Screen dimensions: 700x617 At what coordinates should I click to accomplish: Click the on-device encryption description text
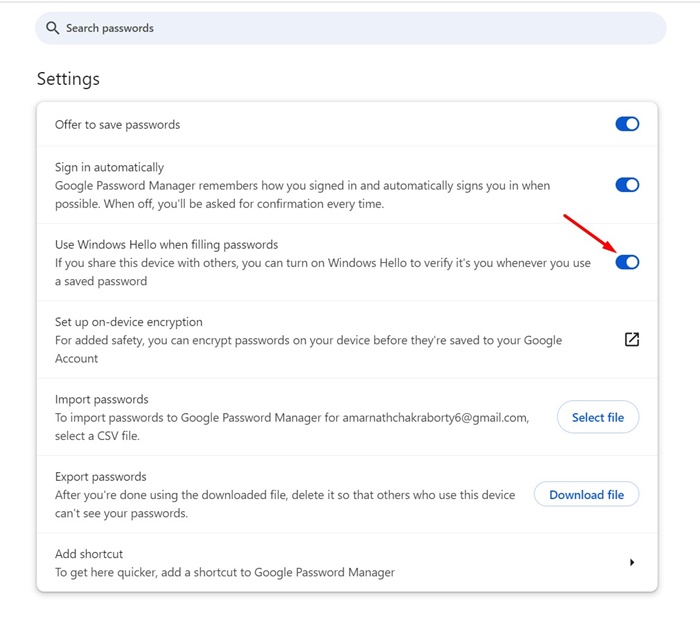click(x=308, y=349)
